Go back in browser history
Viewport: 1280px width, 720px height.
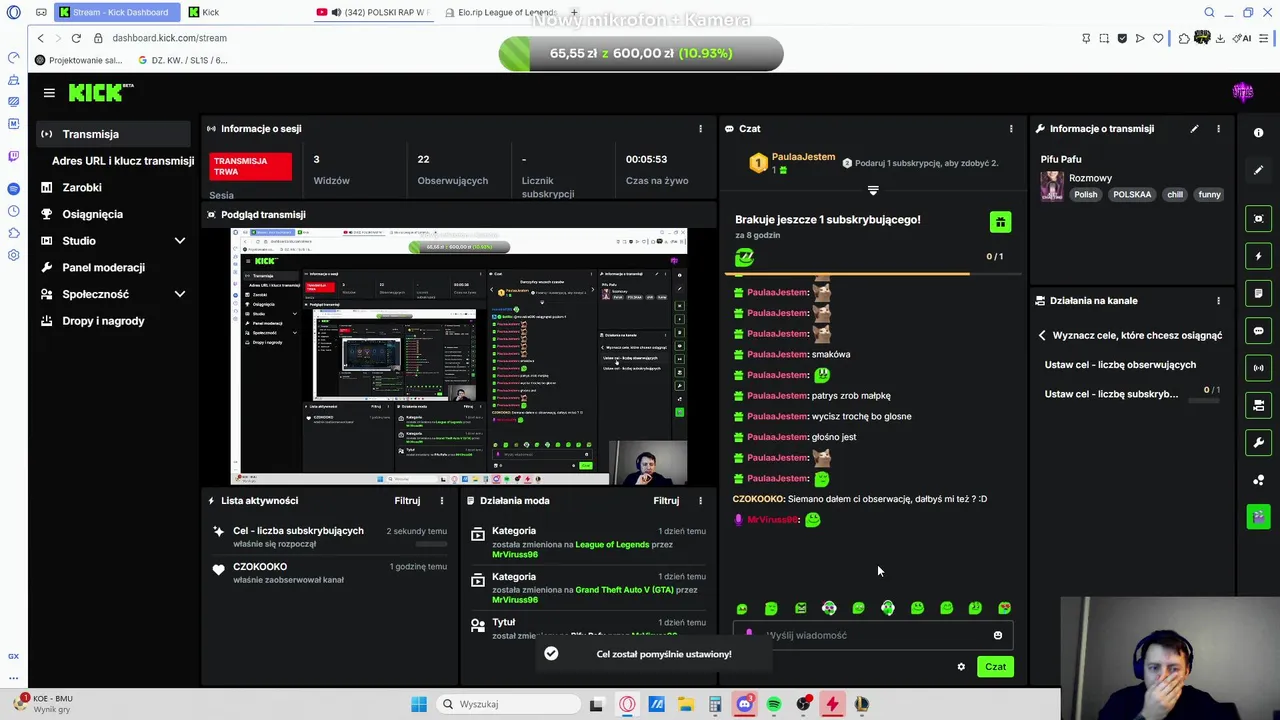click(41, 38)
